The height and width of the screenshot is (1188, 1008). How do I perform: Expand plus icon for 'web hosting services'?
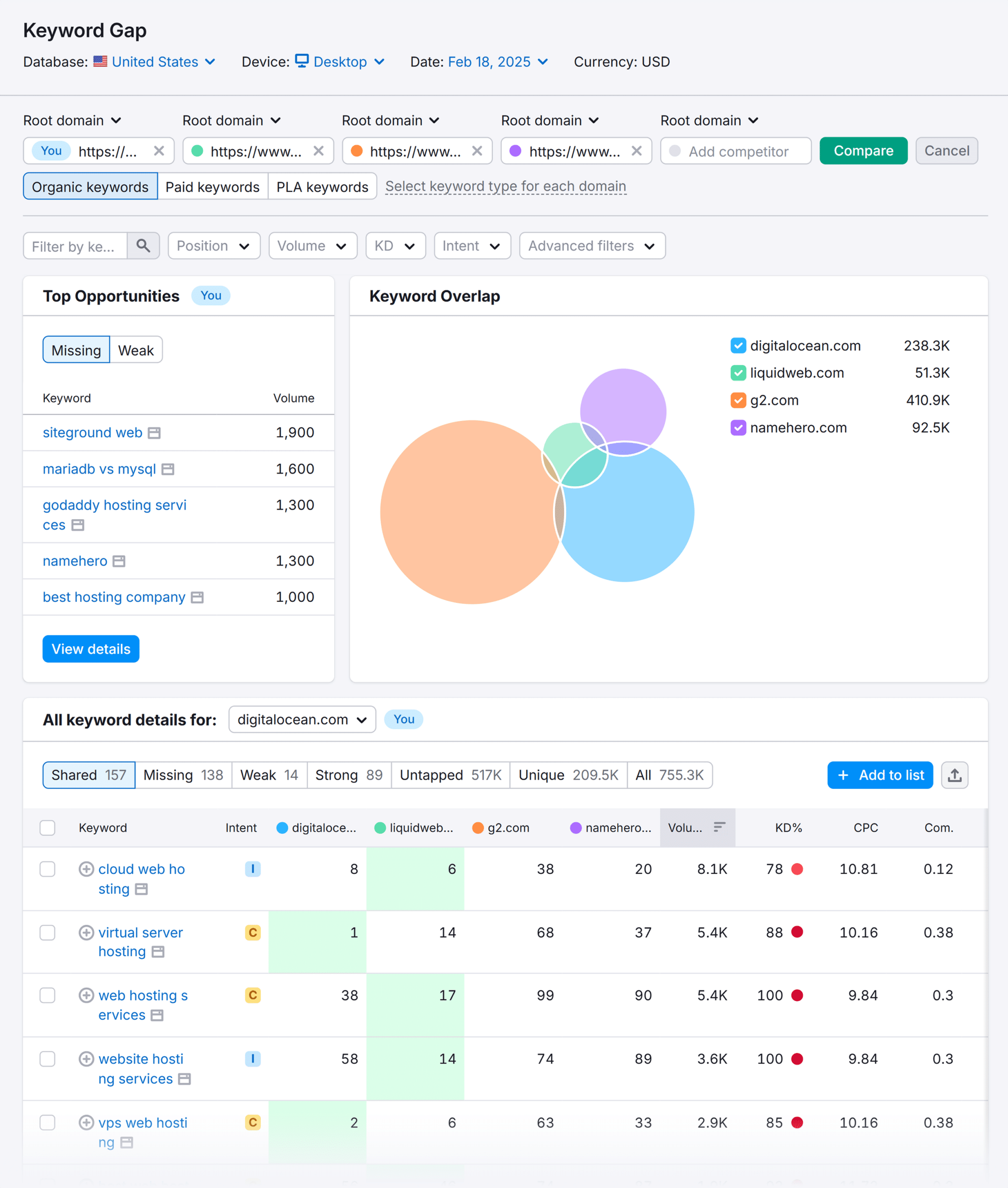[86, 996]
